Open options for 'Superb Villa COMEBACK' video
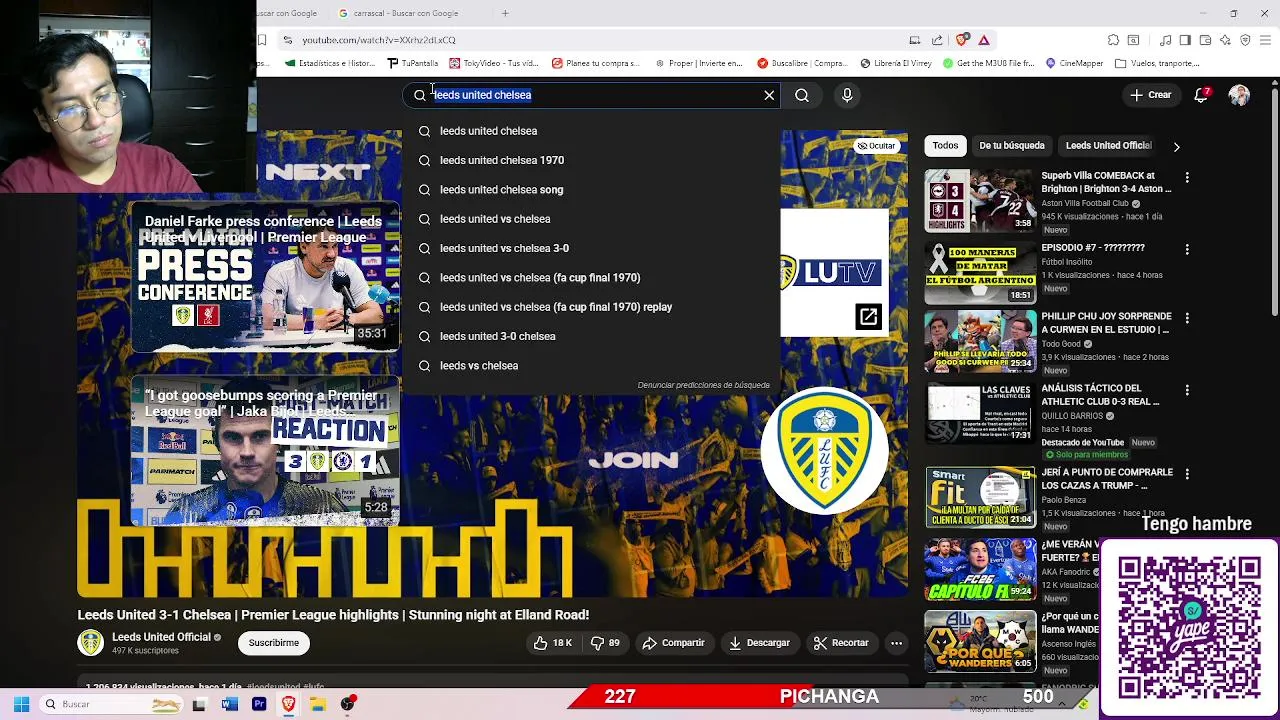The width and height of the screenshot is (1280, 720). click(1187, 177)
